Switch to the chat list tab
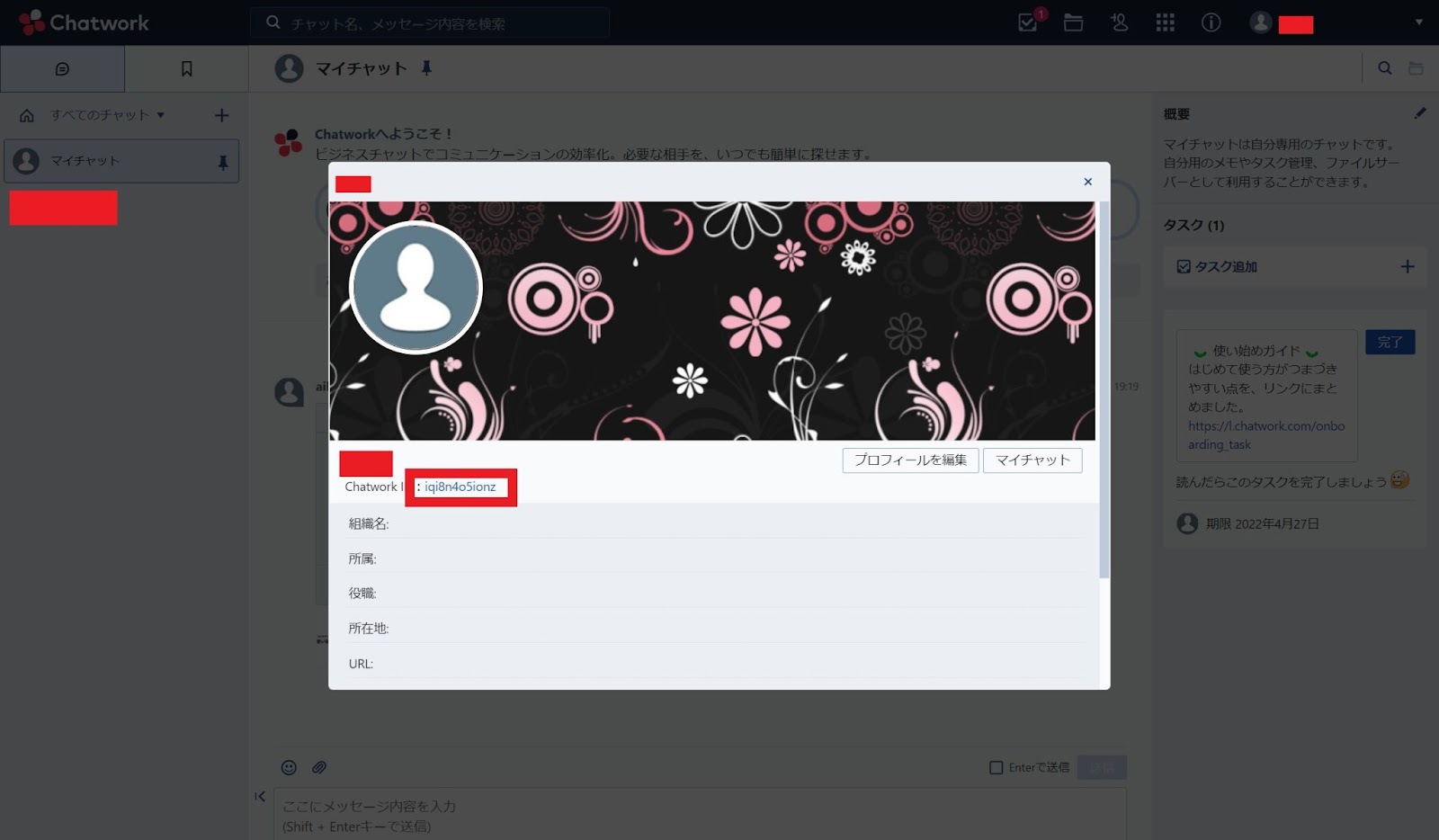1439x840 pixels. [x=62, y=68]
